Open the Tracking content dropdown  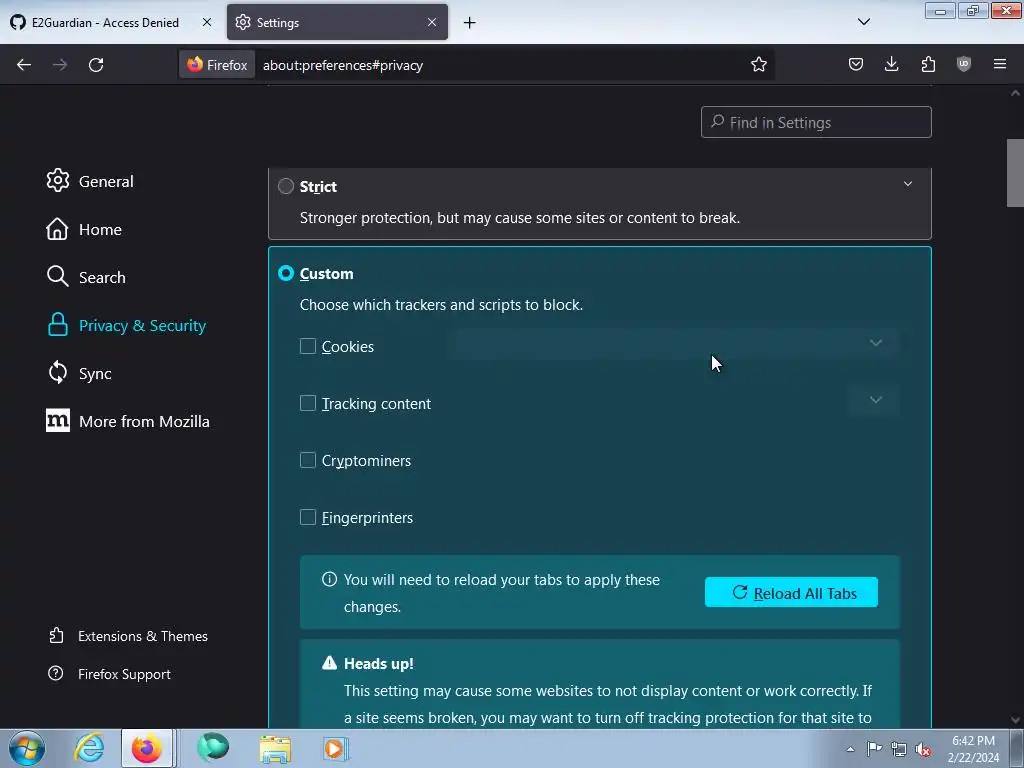tap(874, 400)
